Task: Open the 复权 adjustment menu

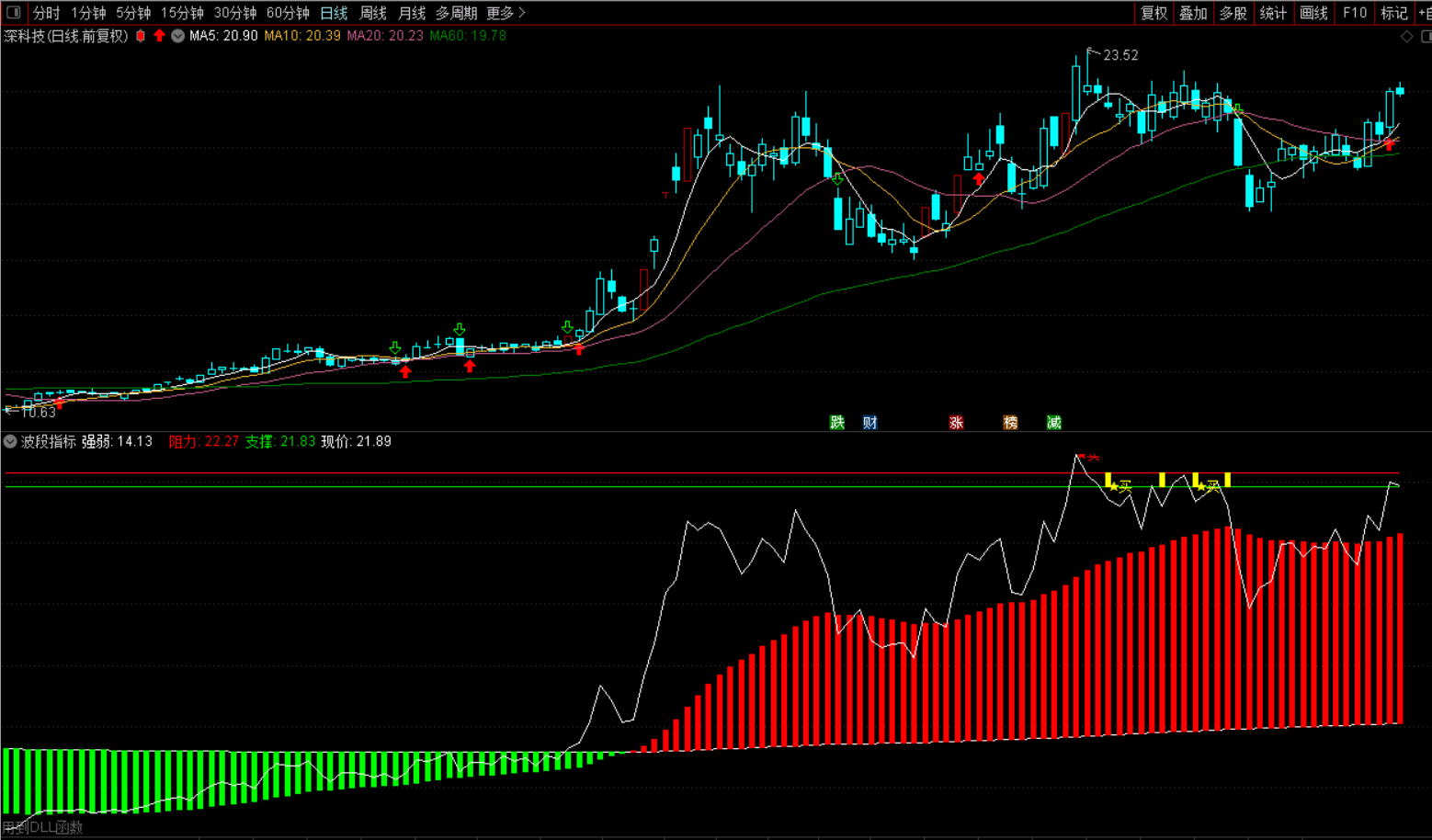Action: (x=1154, y=13)
